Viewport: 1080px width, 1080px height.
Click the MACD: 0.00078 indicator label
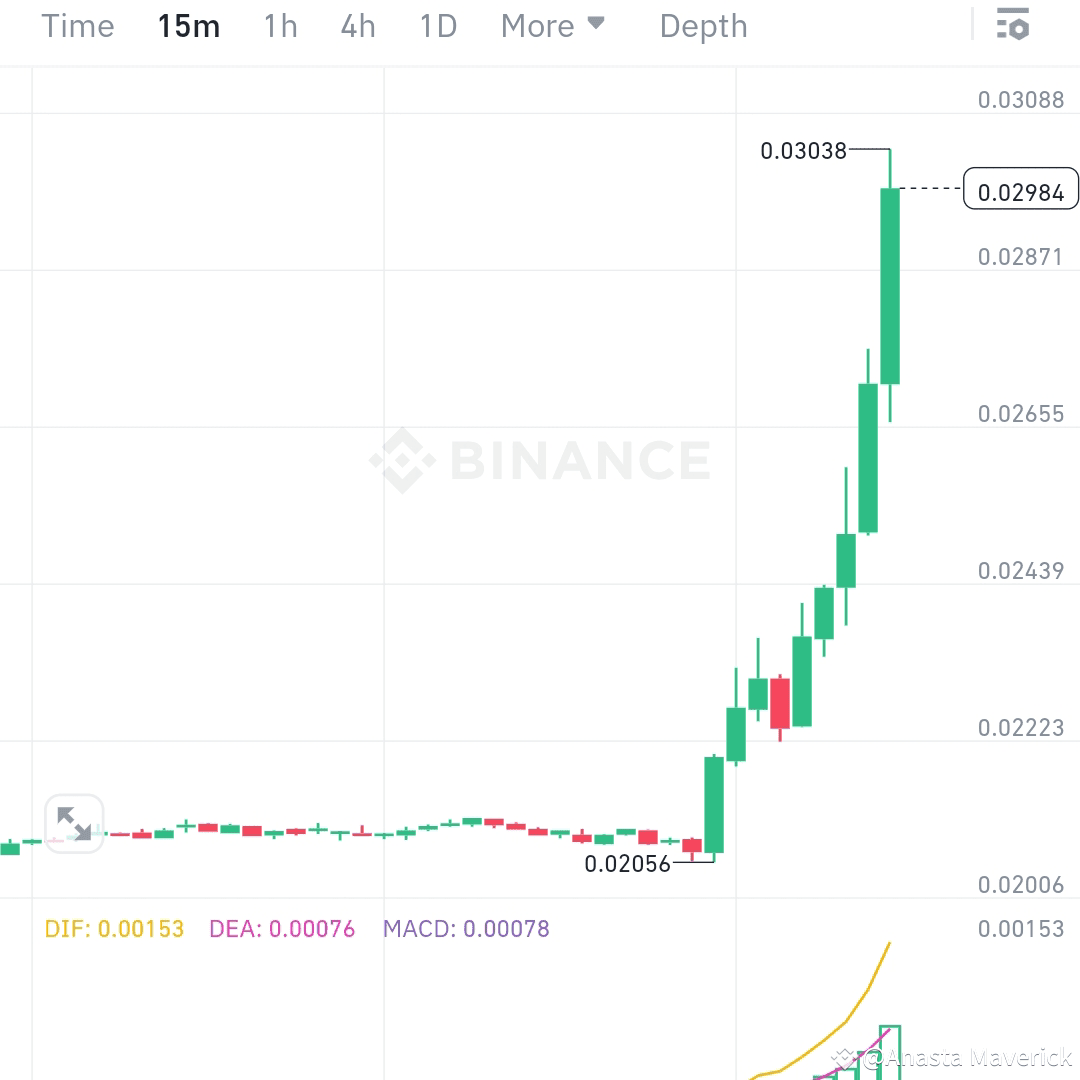[x=465, y=928]
